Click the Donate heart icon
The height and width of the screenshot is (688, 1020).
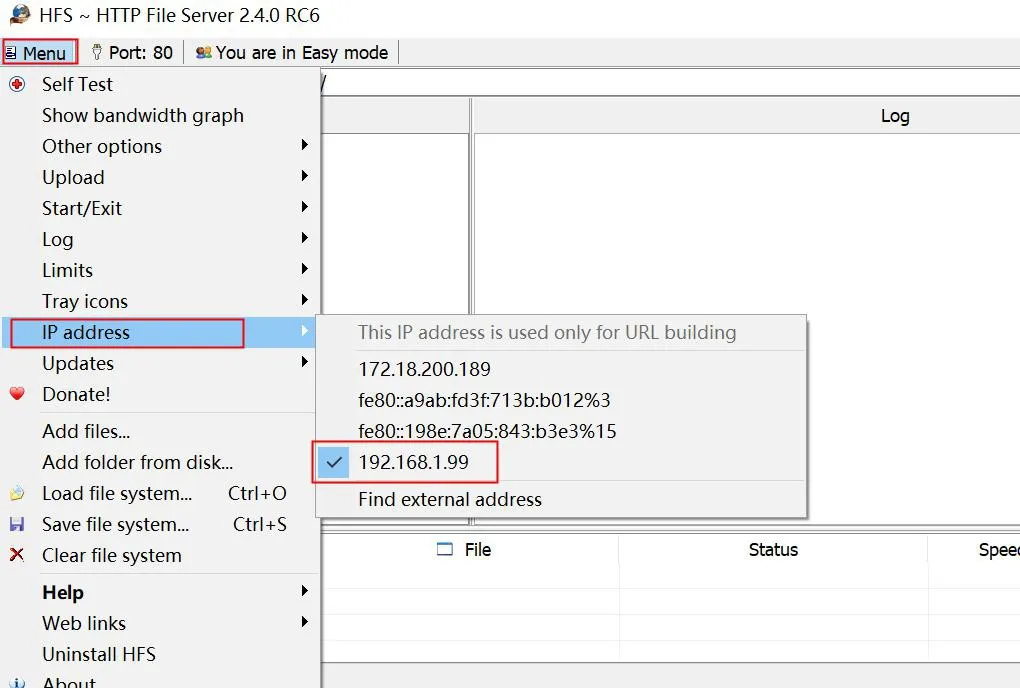tap(15, 394)
